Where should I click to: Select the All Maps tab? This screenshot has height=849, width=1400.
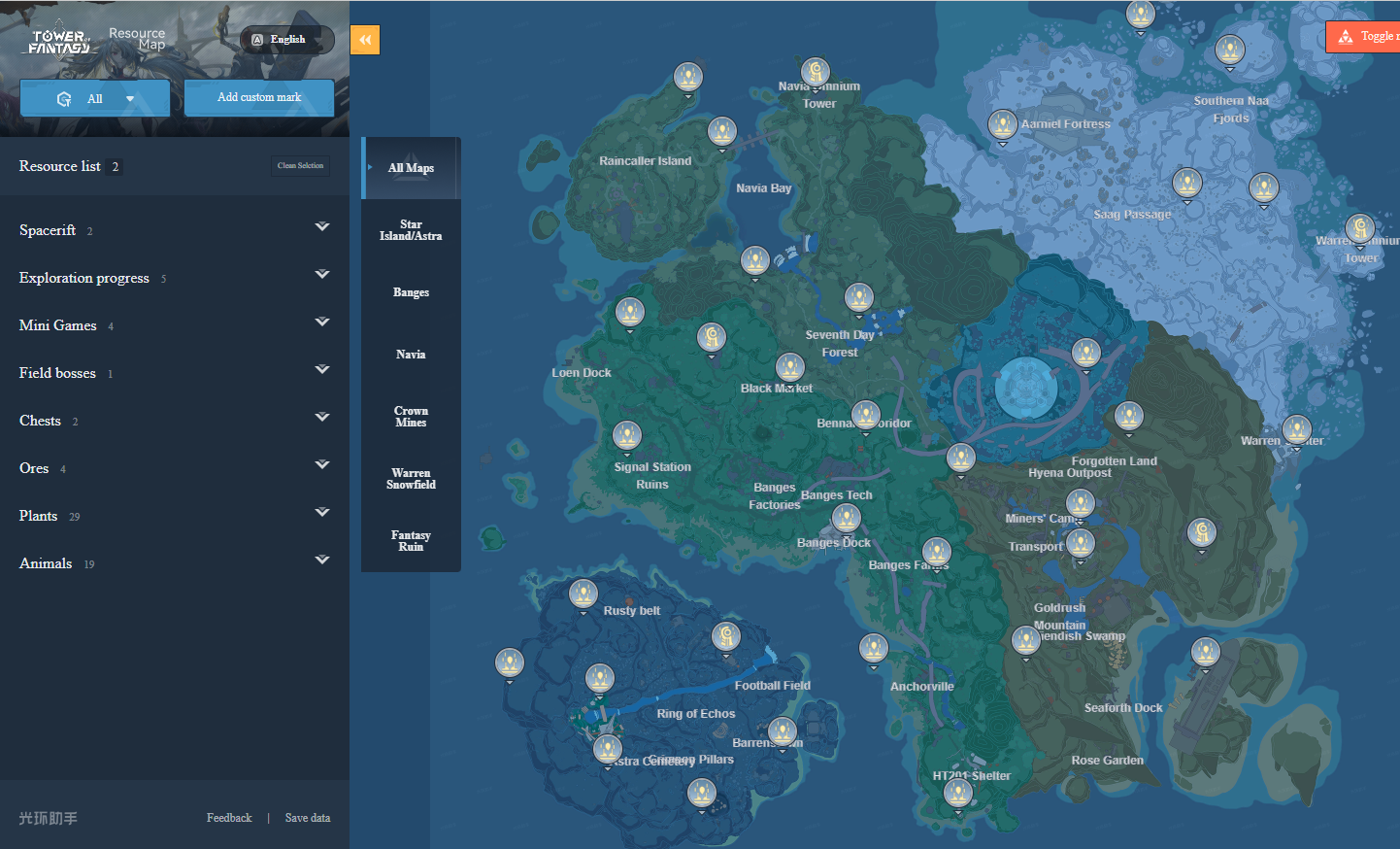click(x=411, y=168)
